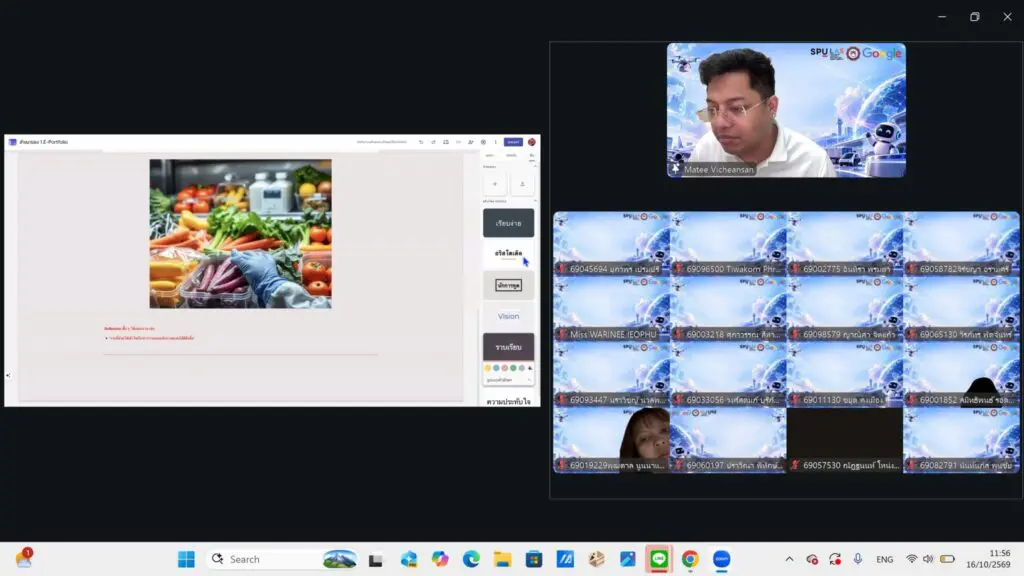Click the red bullet text under the image
This screenshot has height=576, width=1024.
pos(152,338)
